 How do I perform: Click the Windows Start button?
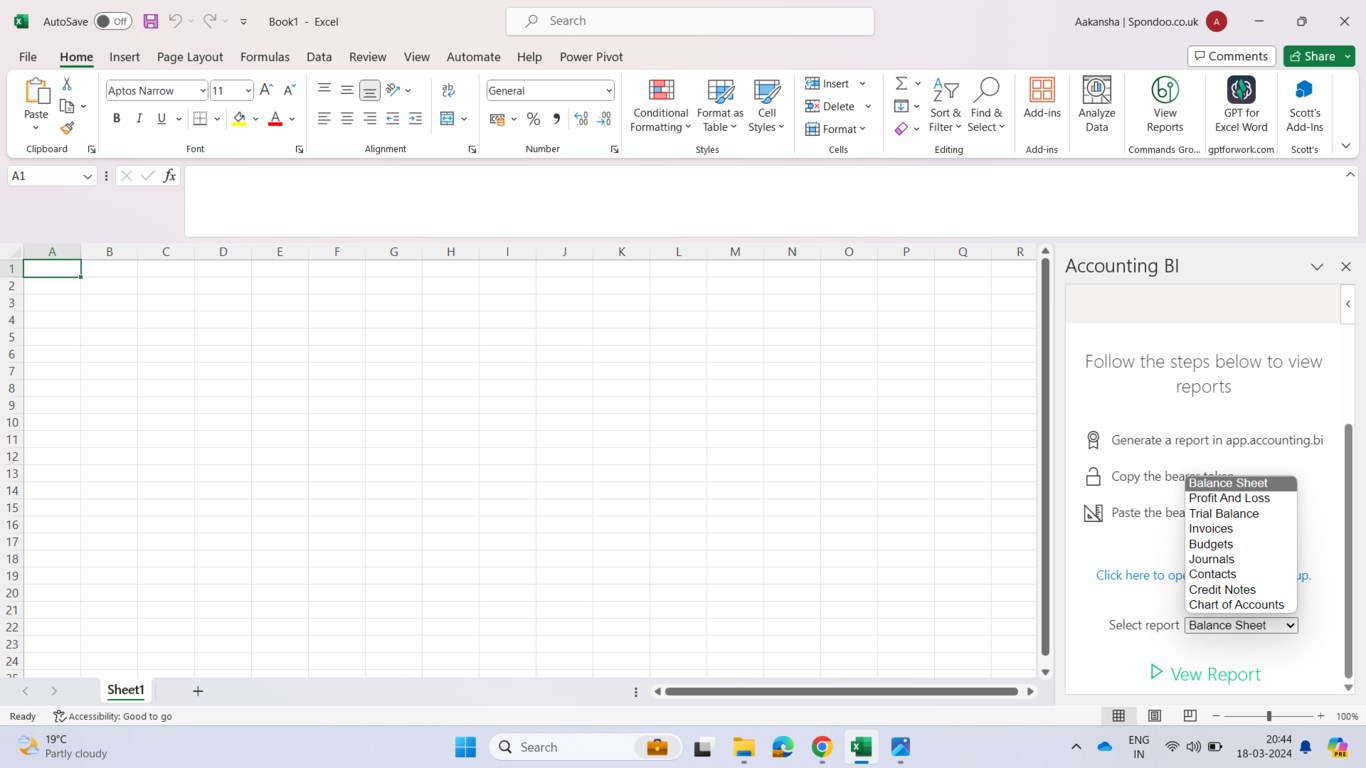(x=465, y=747)
